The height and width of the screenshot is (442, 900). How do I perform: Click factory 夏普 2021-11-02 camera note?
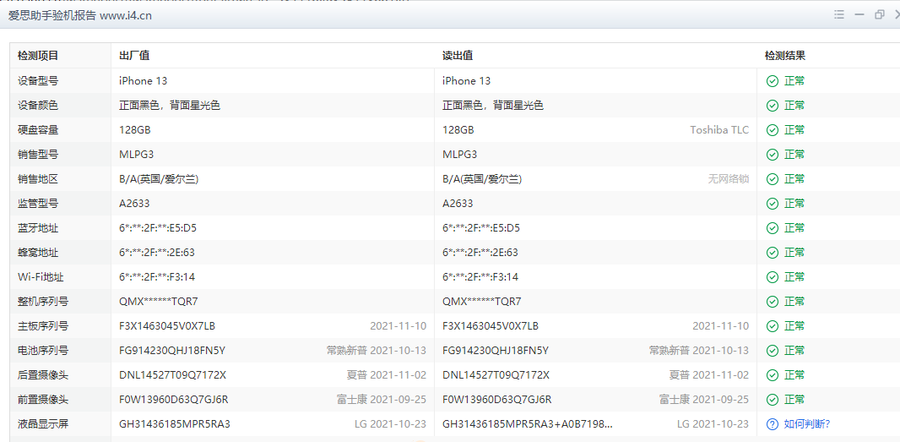pyautogui.click(x=387, y=375)
